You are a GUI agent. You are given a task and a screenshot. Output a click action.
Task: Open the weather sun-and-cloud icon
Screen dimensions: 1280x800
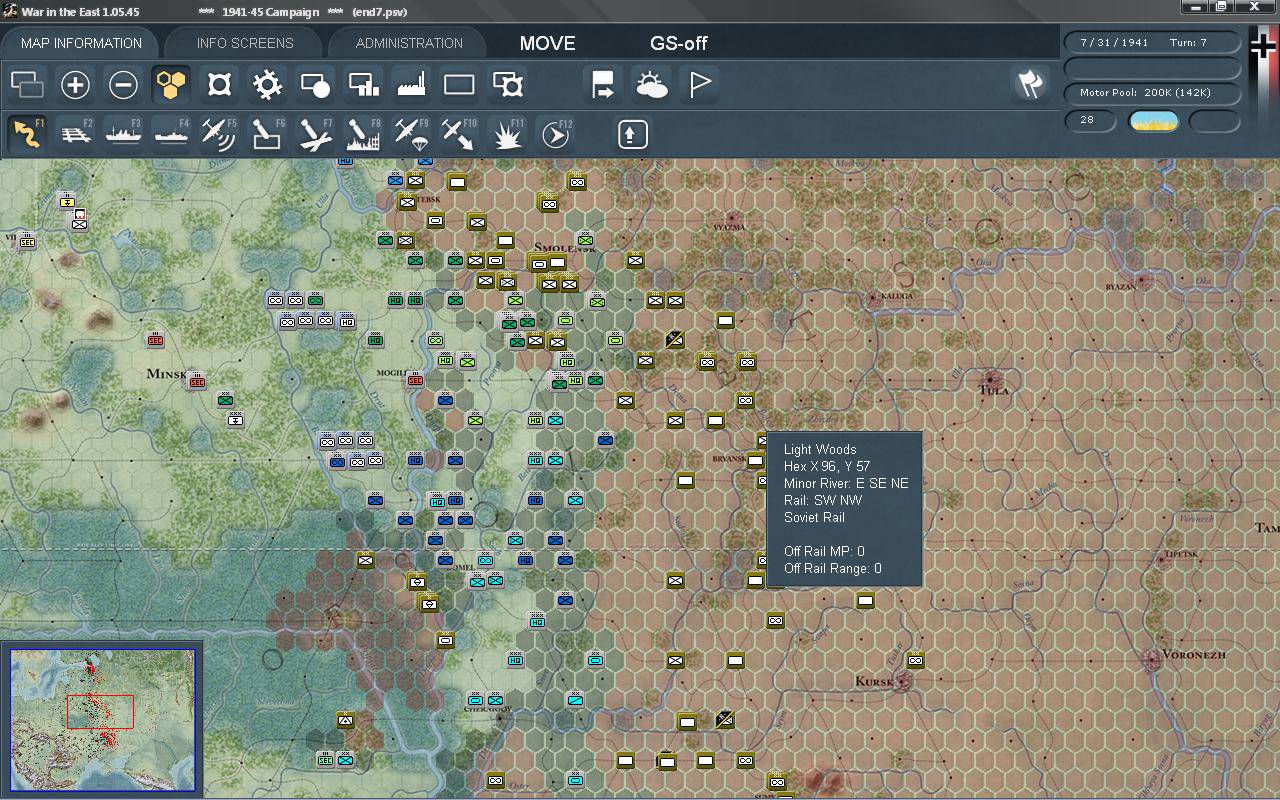click(651, 85)
